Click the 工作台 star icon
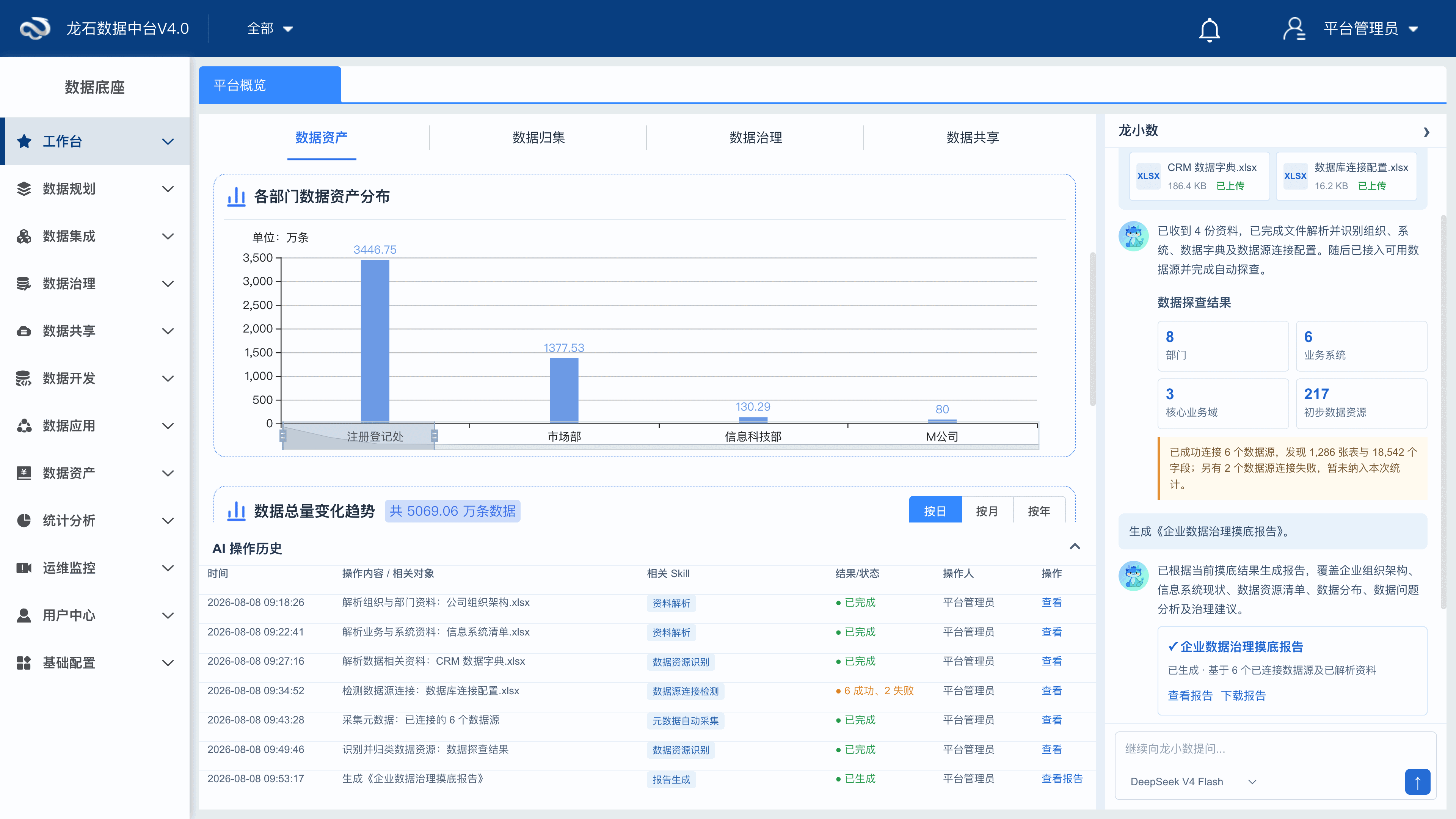 pos(24,141)
